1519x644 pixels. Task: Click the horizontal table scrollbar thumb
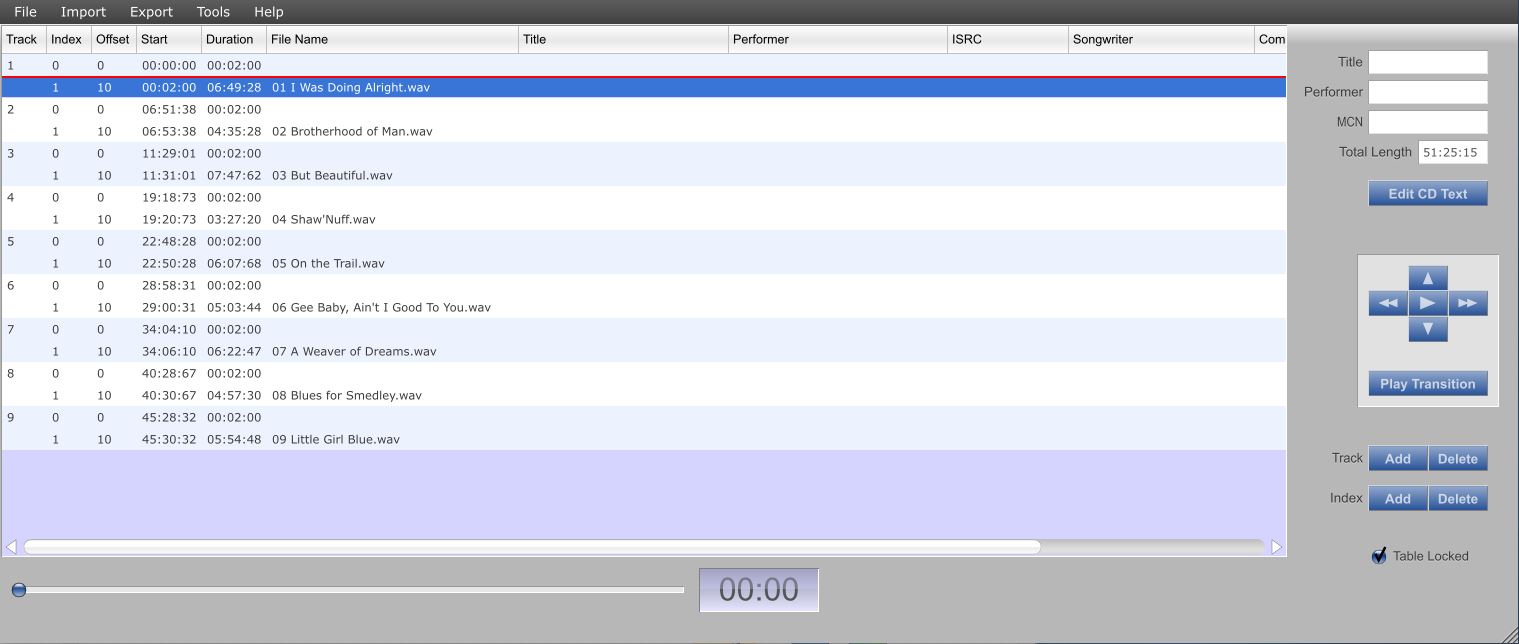(532, 547)
